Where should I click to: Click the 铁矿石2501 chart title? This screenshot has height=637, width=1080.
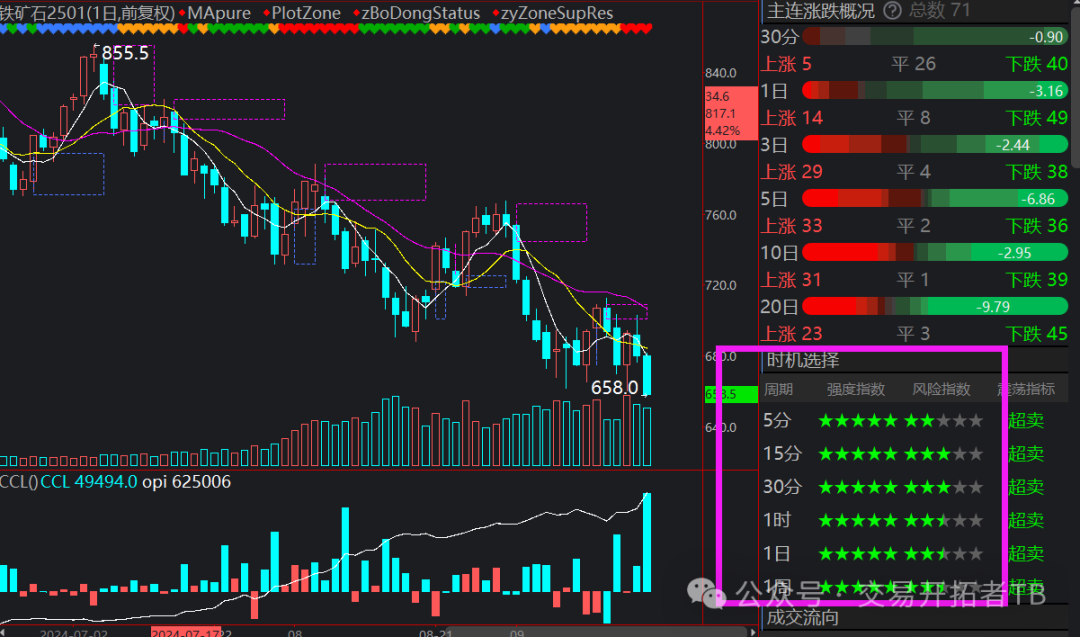coord(87,13)
